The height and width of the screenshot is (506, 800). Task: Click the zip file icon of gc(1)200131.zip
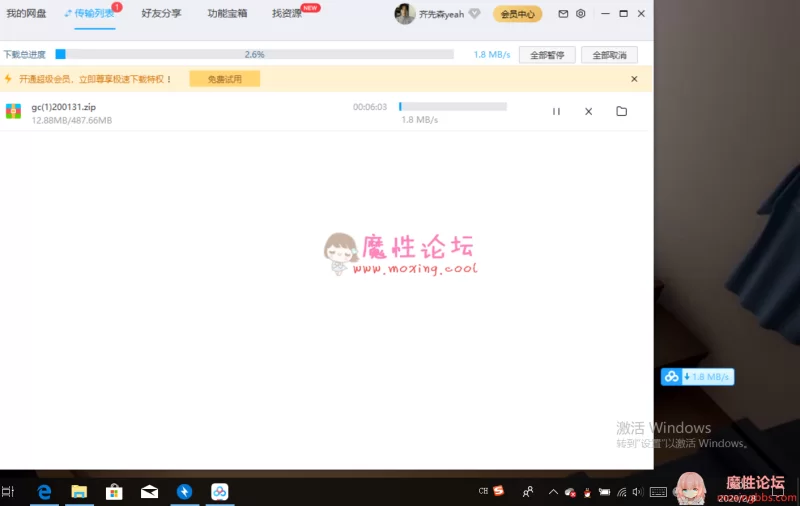coord(13,111)
